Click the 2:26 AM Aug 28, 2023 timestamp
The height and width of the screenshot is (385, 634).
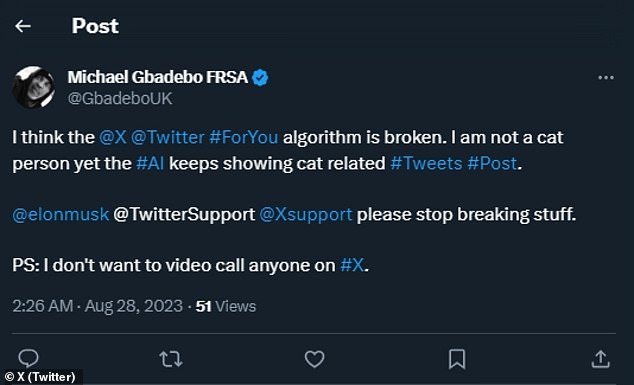[97, 306]
